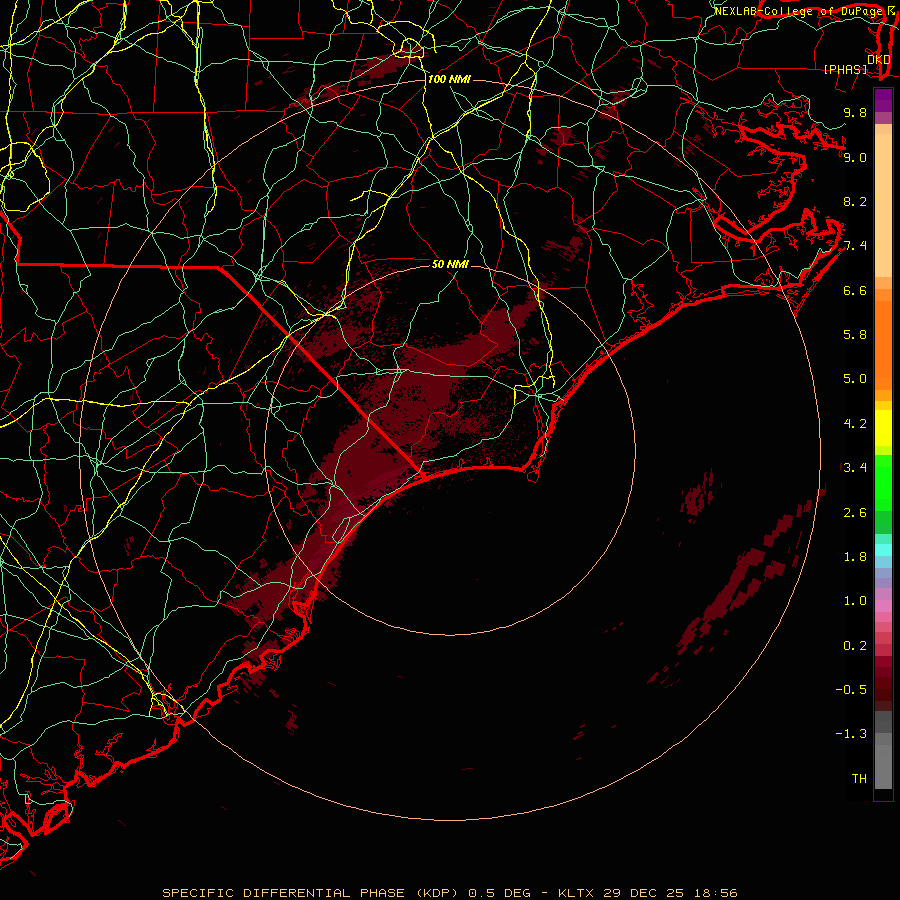Select the pink segment of the color bar
The height and width of the screenshot is (900, 900).
pos(883,606)
